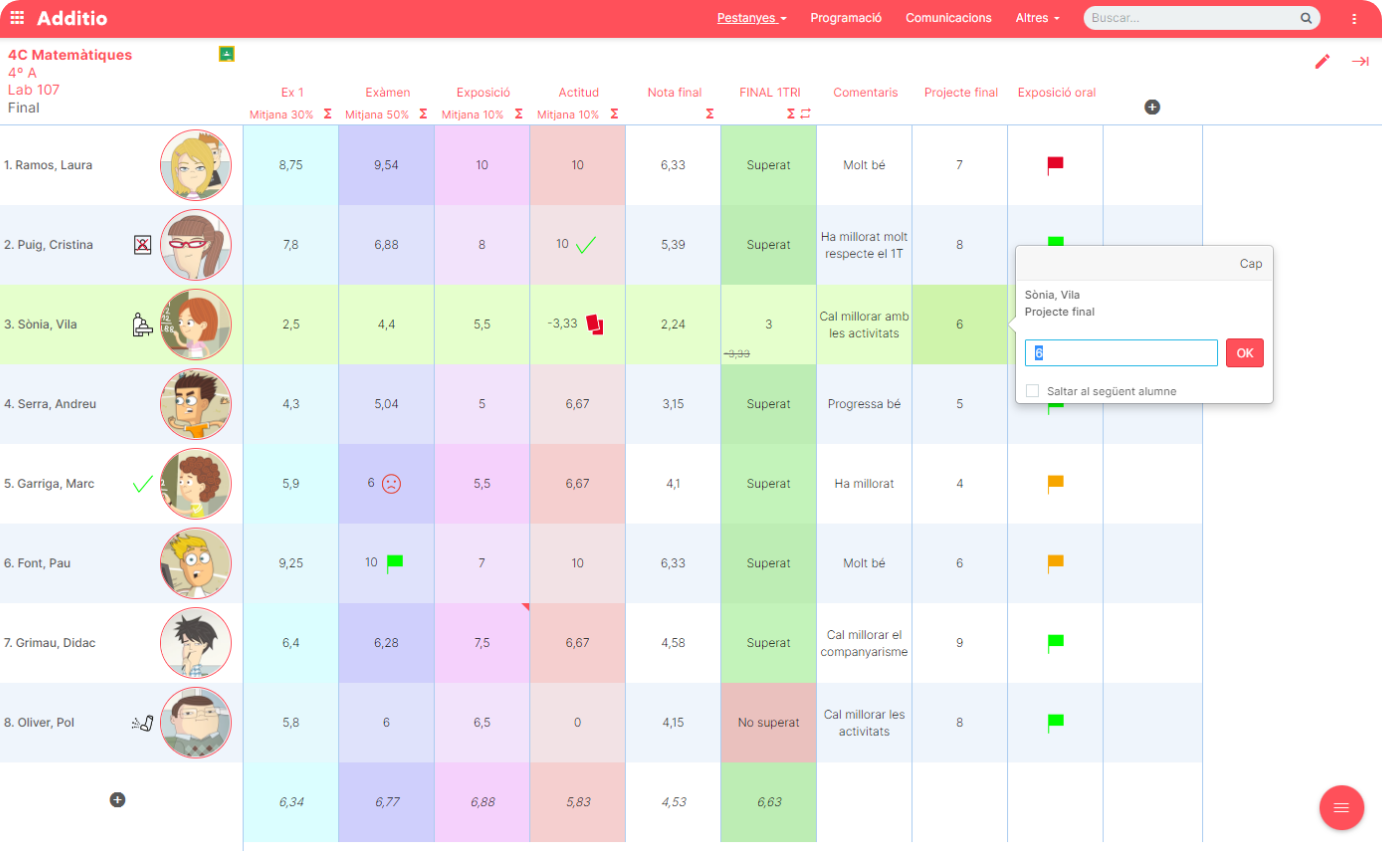This screenshot has width=1382, height=851.
Task: Select the pencil edit icon
Action: [x=1323, y=61]
